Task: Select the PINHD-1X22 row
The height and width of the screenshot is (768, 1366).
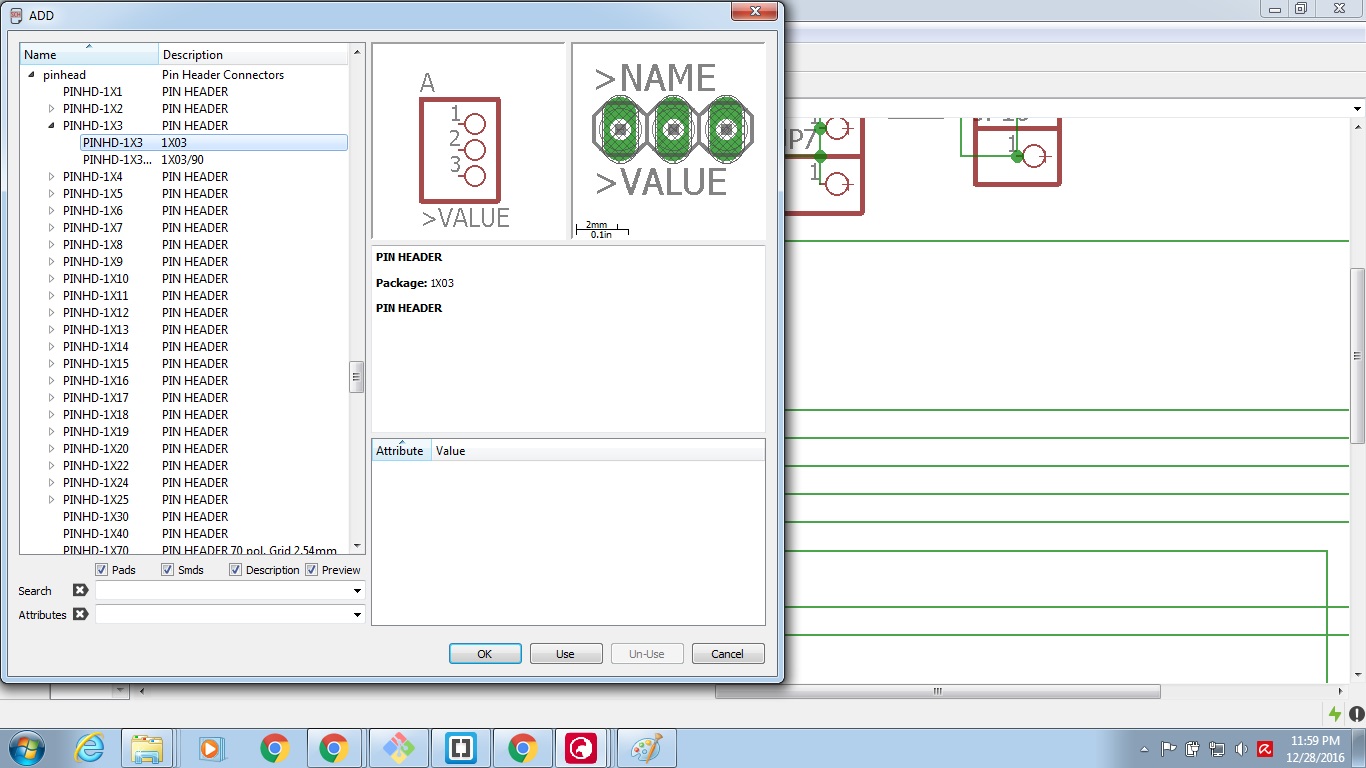Action: coord(184,466)
